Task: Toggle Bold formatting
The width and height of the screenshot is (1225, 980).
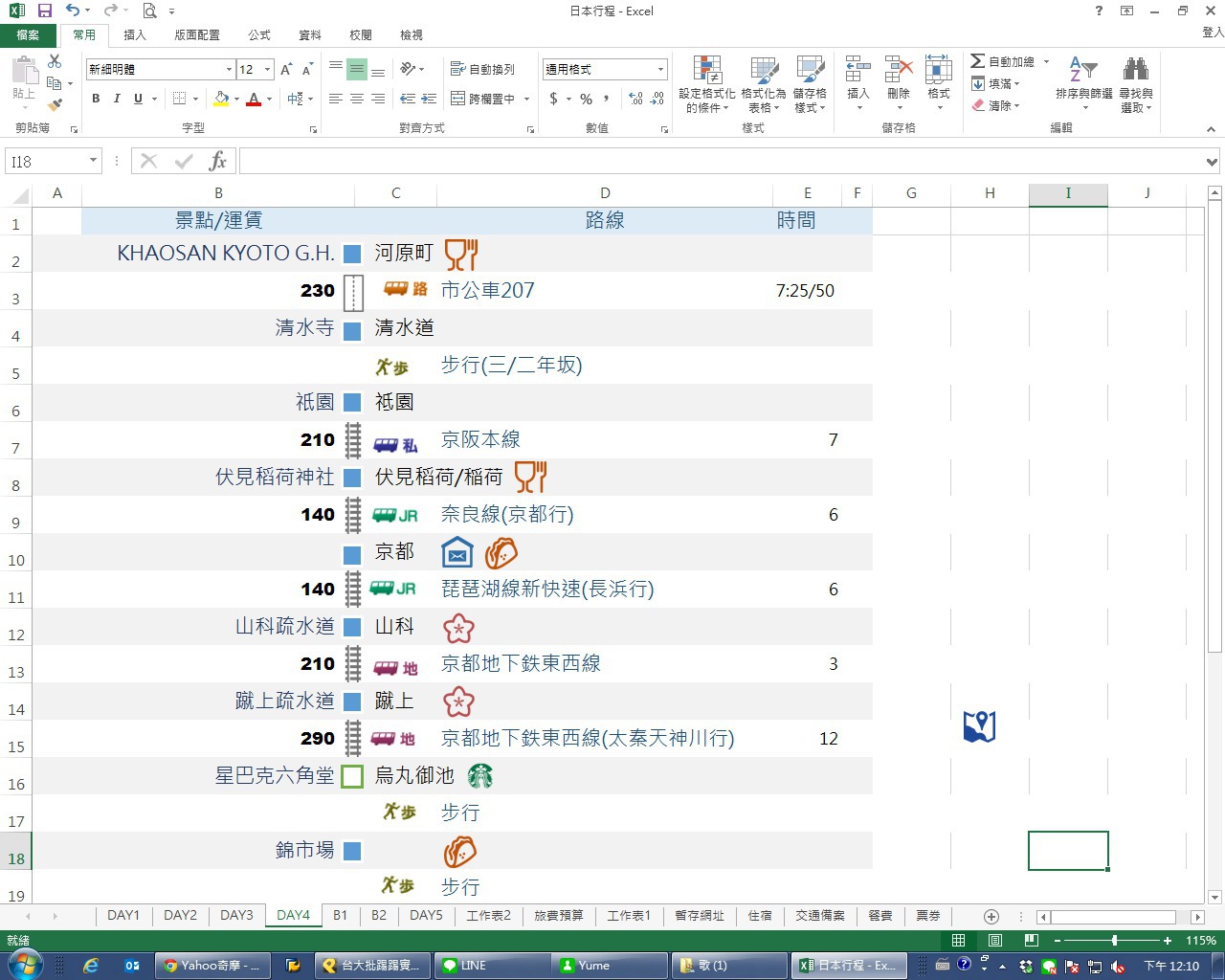Action: coord(96,99)
